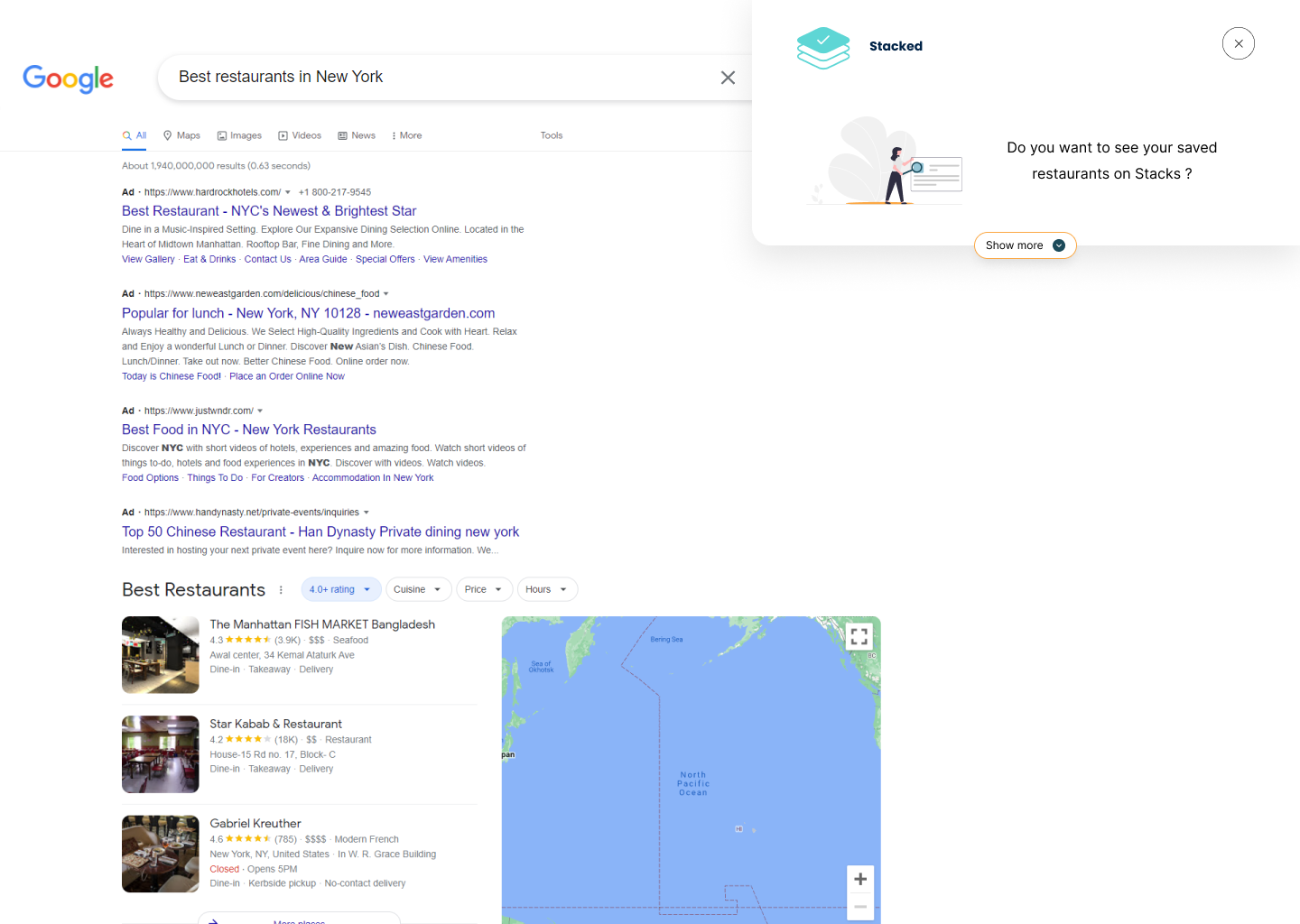Expand neweastgarden ad URL dropdown arrow
The width and height of the screenshot is (1300, 924).
386,294
